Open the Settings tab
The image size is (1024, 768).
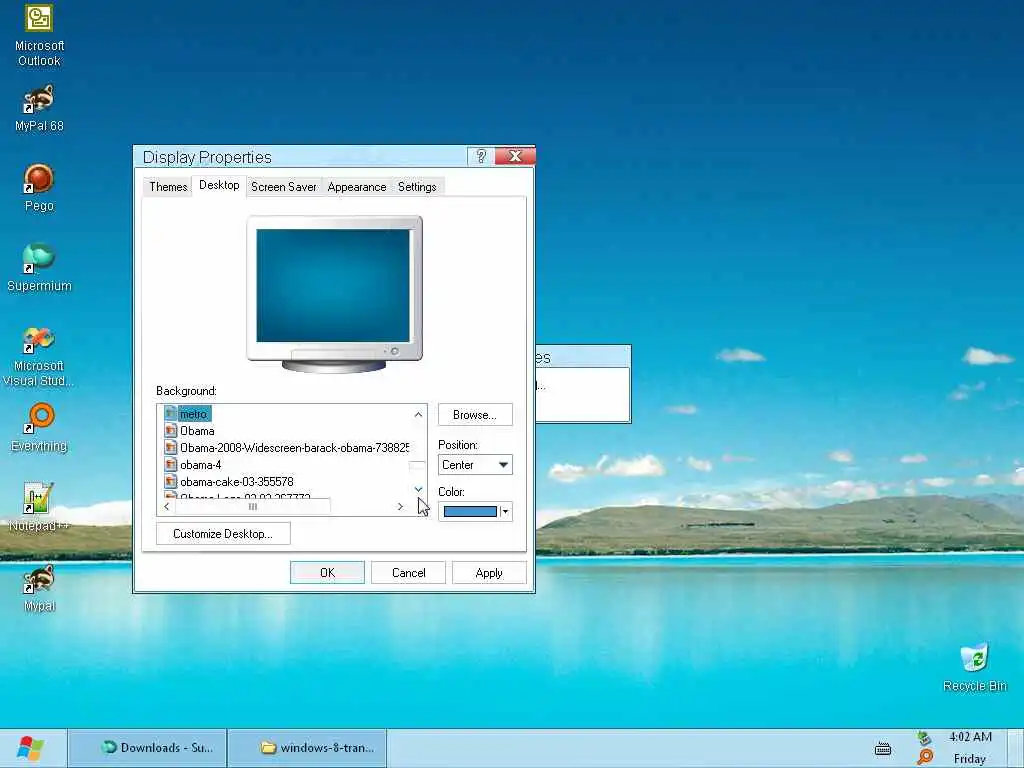[417, 187]
